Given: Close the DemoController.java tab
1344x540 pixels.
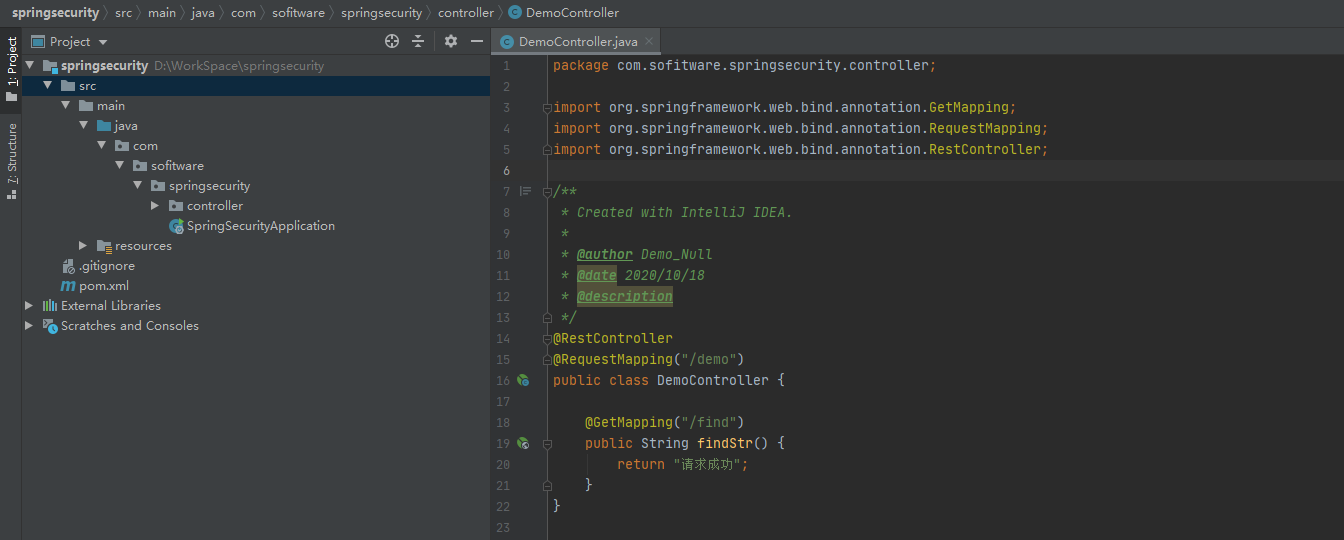Looking at the screenshot, I should click(x=649, y=41).
